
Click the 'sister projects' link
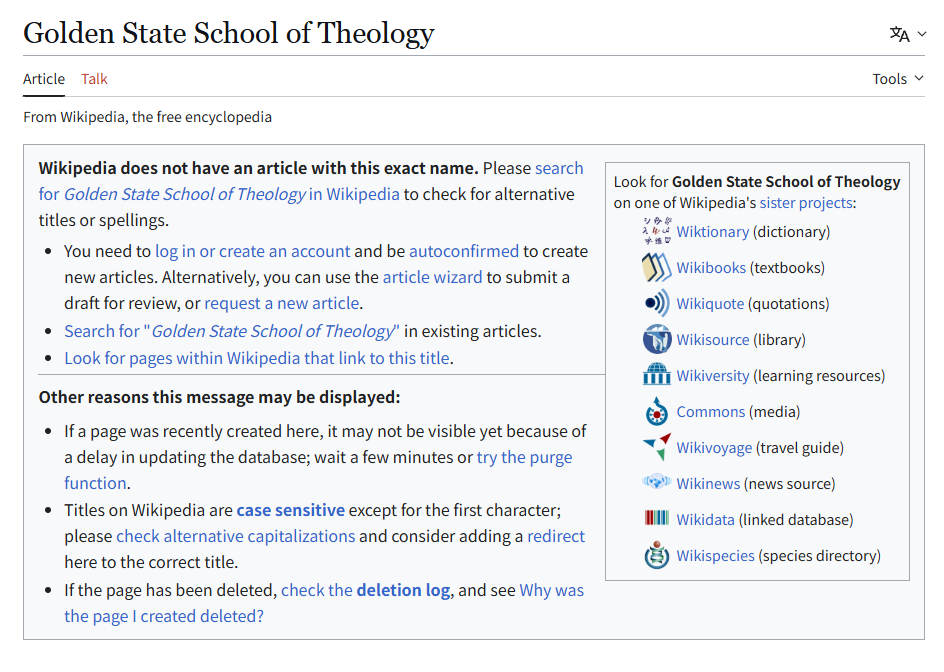805,203
